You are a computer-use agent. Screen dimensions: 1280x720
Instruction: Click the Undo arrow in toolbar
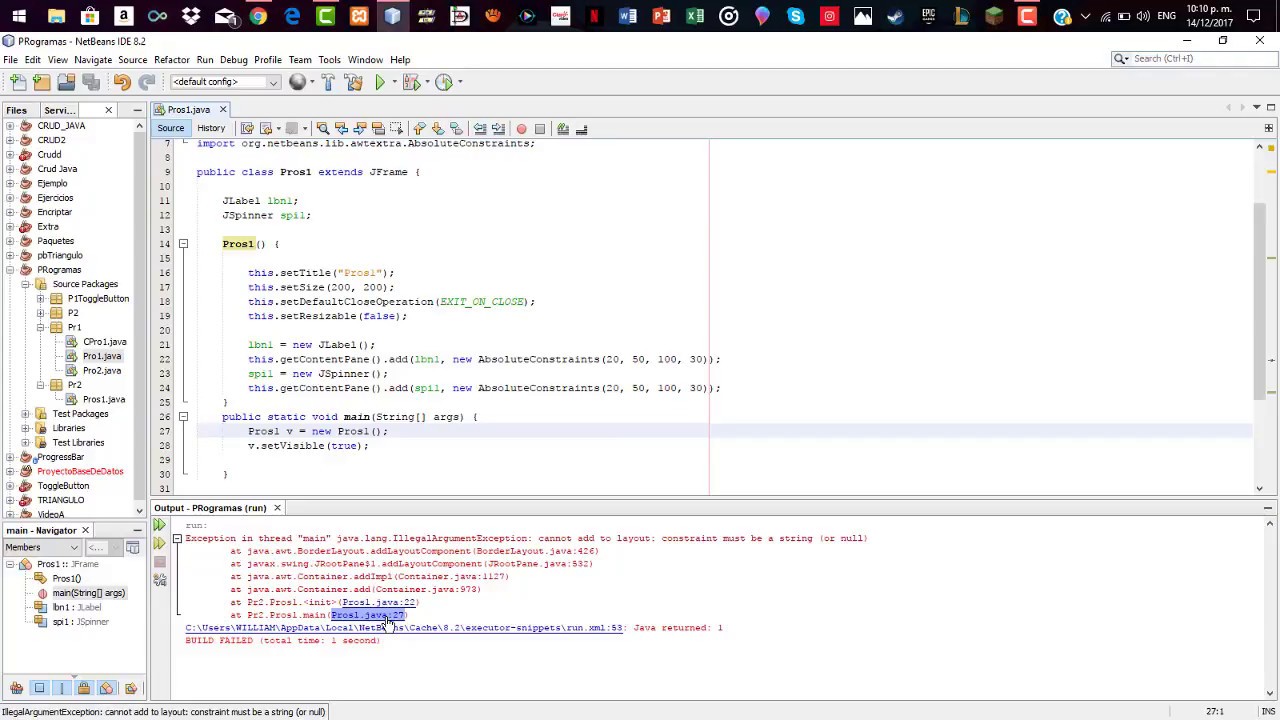122,82
